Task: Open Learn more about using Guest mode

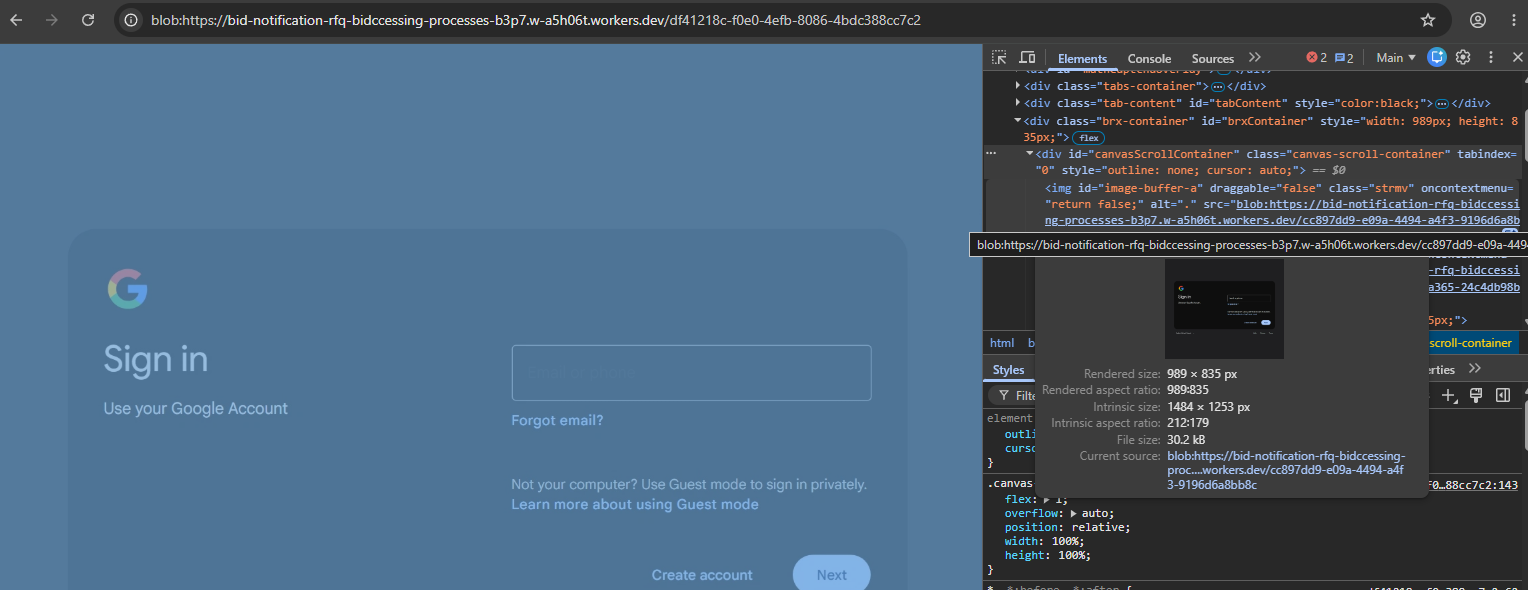Action: 635,504
